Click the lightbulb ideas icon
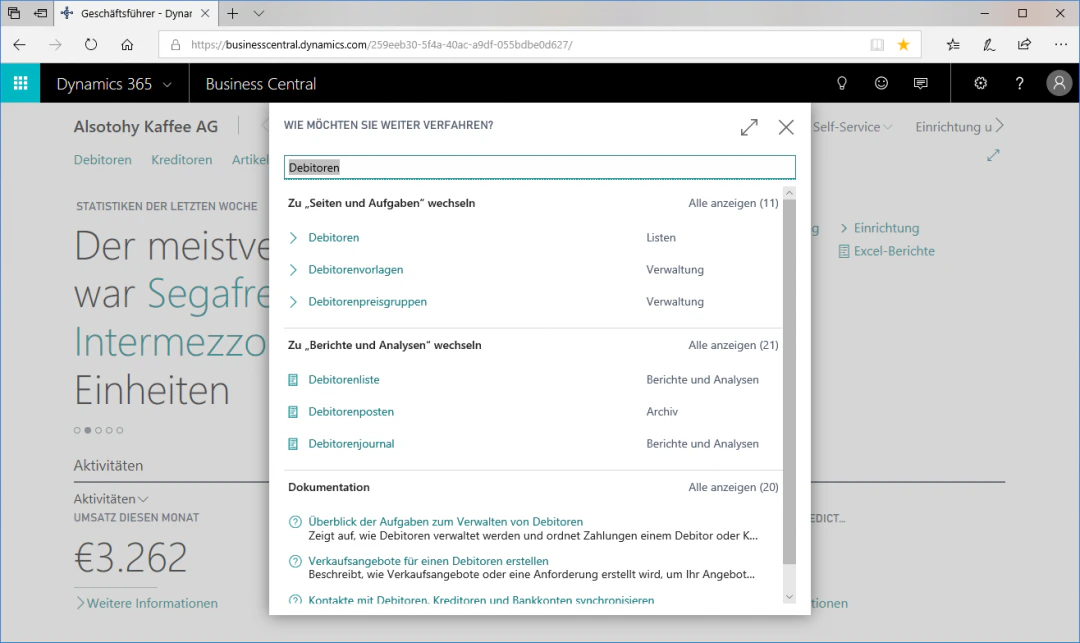 pos(842,83)
